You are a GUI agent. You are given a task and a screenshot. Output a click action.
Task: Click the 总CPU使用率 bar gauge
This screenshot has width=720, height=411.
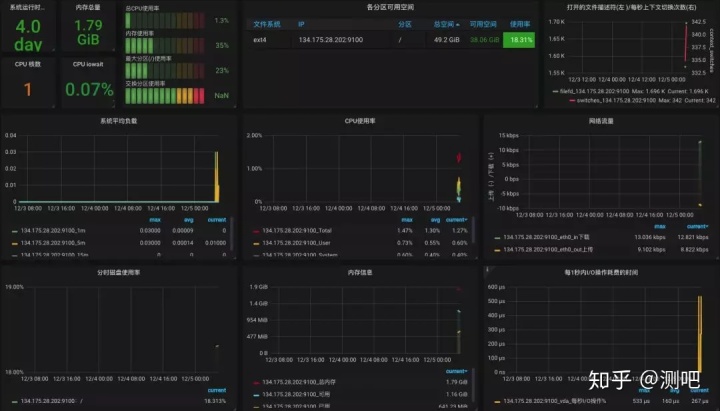coord(165,21)
